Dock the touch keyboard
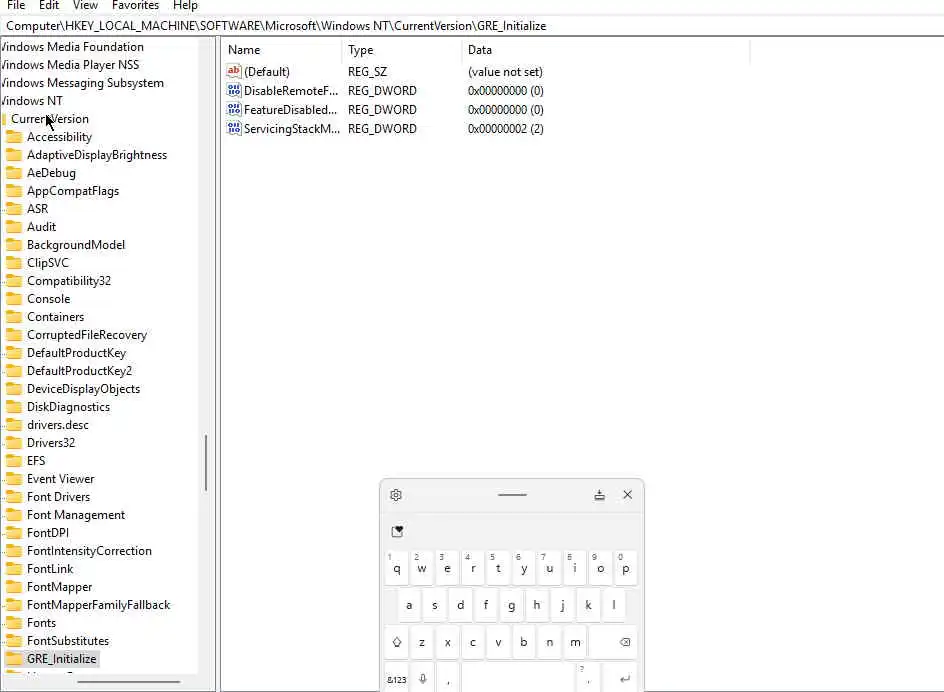This screenshot has width=944, height=692. [600, 495]
